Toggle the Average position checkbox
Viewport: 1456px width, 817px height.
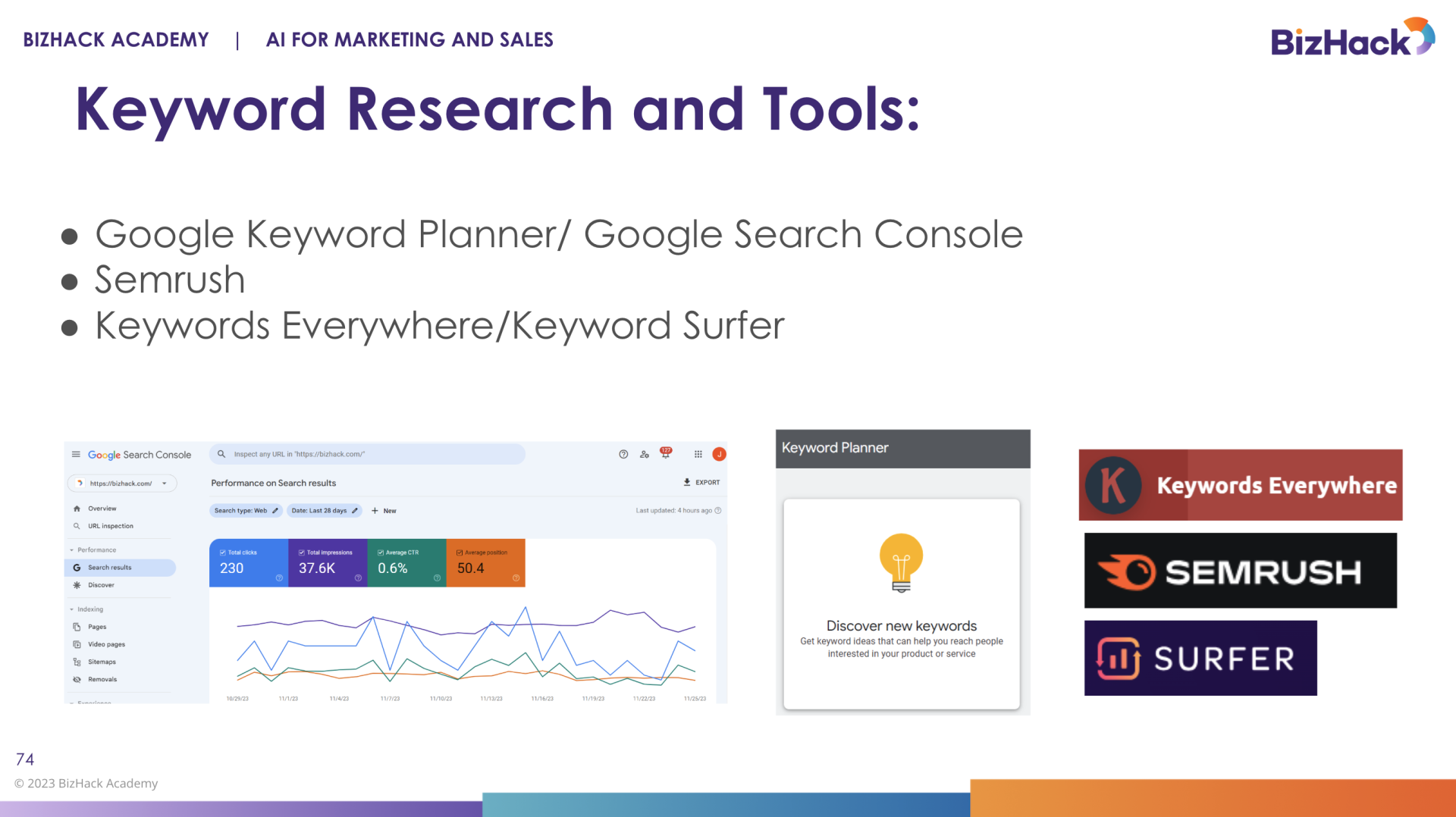pos(460,552)
